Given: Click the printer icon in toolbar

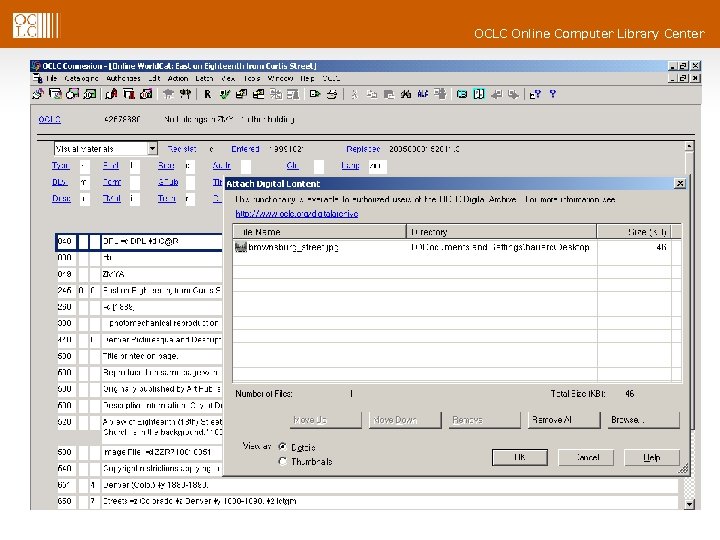Looking at the screenshot, I should pos(332,94).
